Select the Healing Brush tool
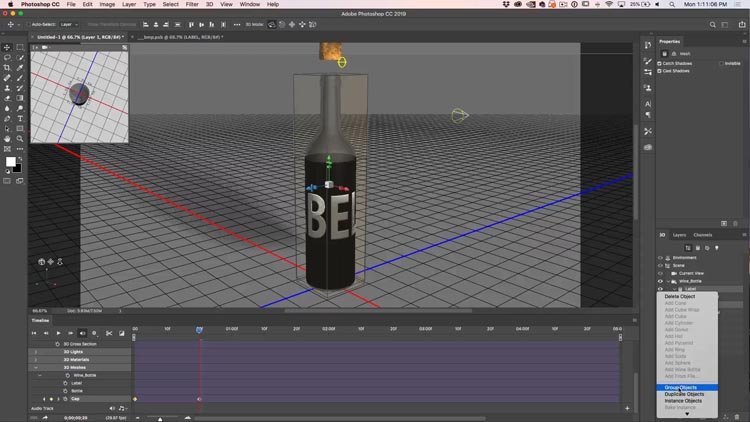 point(7,78)
